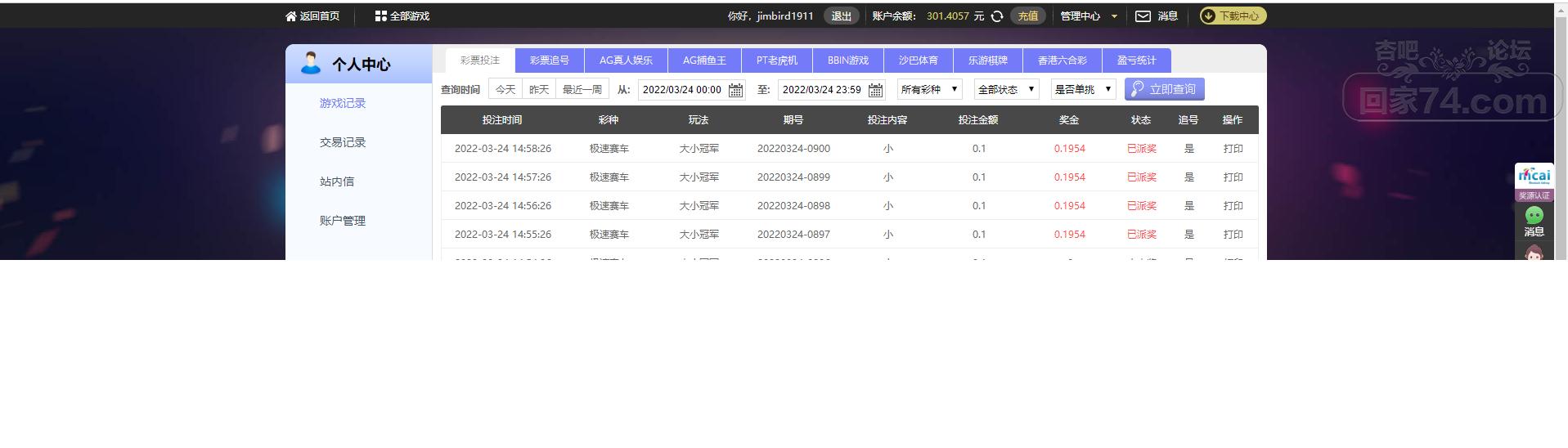Click period number 20220324-0899
Image resolution: width=1568 pixels, height=448 pixels.
793,177
